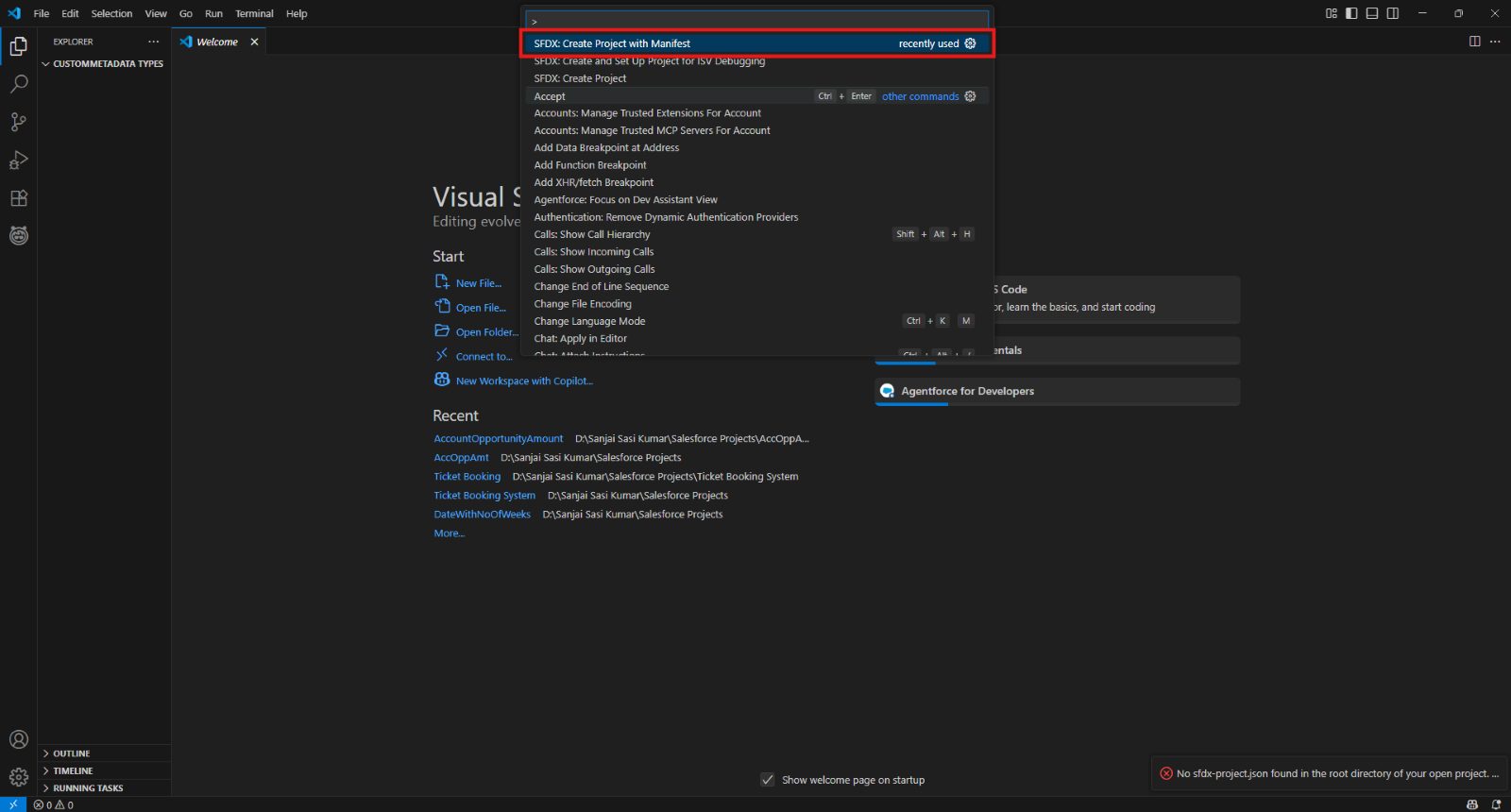Select SFDX: Create Project with Manifest command
The image size is (1511, 812).
pyautogui.click(x=612, y=43)
